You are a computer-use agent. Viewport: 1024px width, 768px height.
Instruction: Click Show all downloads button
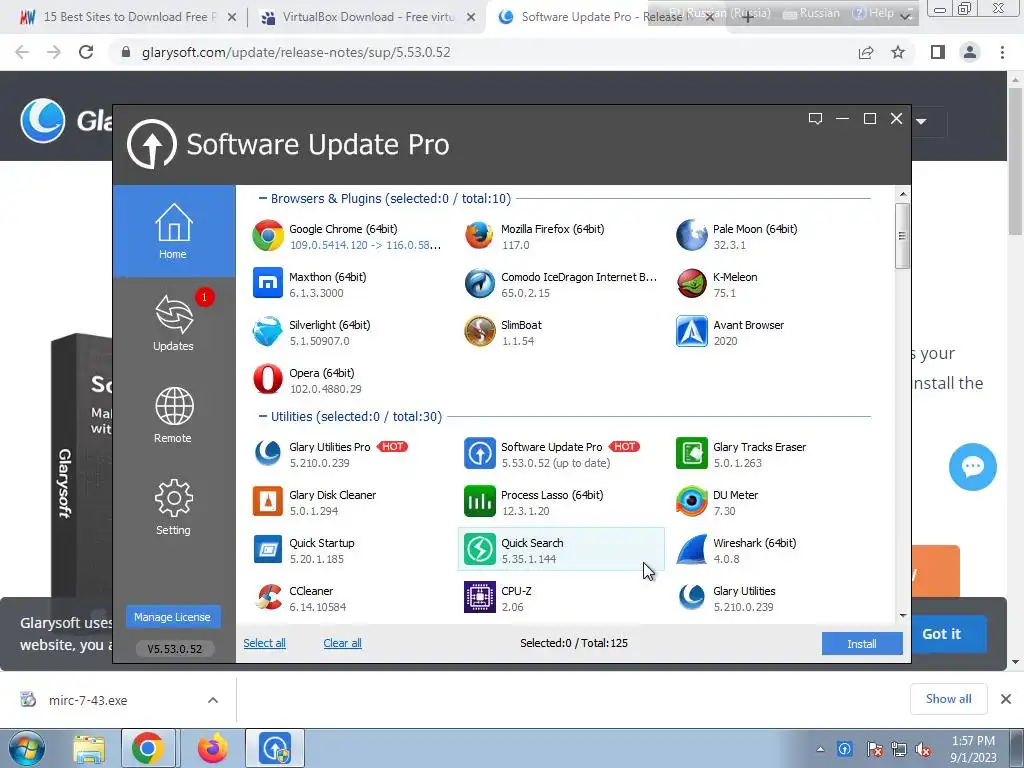pos(948,699)
